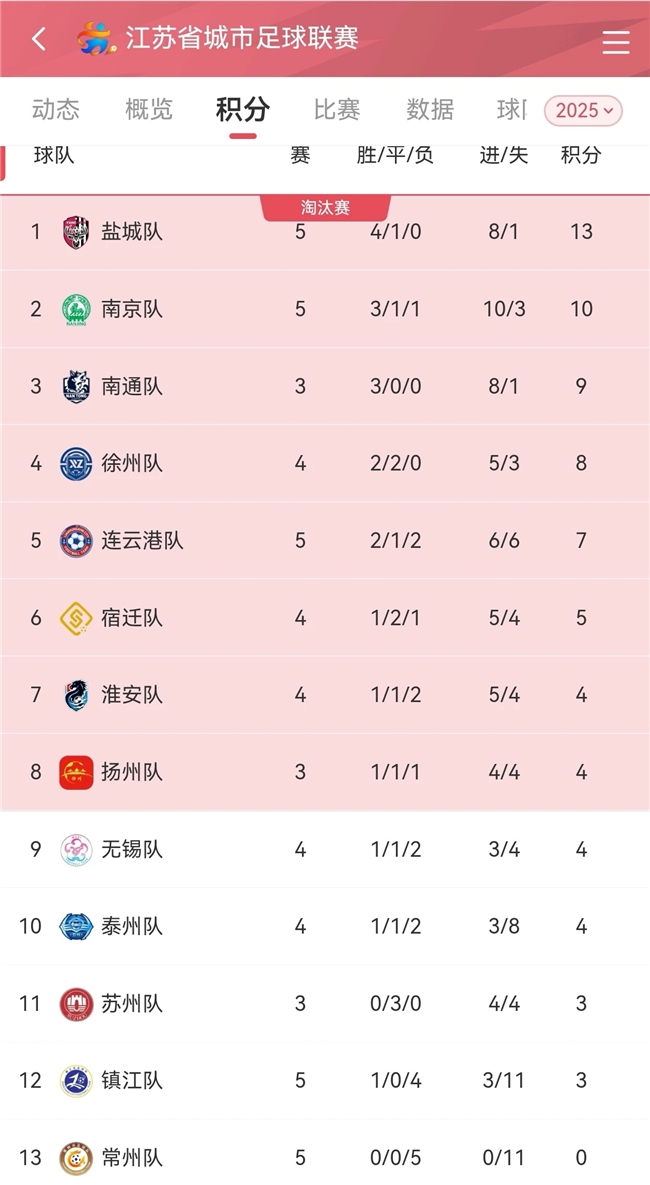
Task: Switch to the 比赛 tab
Action: pyautogui.click(x=336, y=110)
